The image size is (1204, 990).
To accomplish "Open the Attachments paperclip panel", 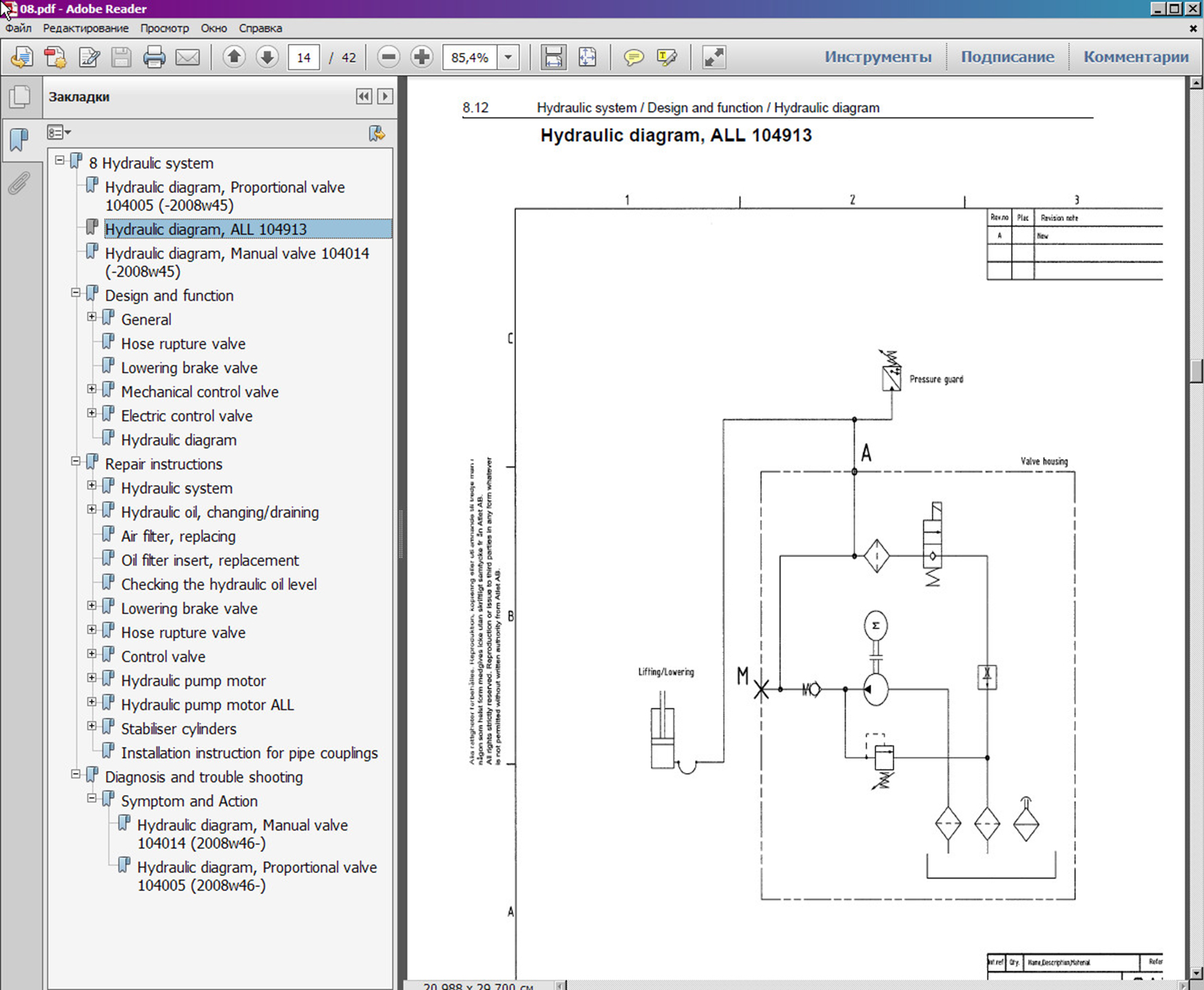I will point(19,183).
